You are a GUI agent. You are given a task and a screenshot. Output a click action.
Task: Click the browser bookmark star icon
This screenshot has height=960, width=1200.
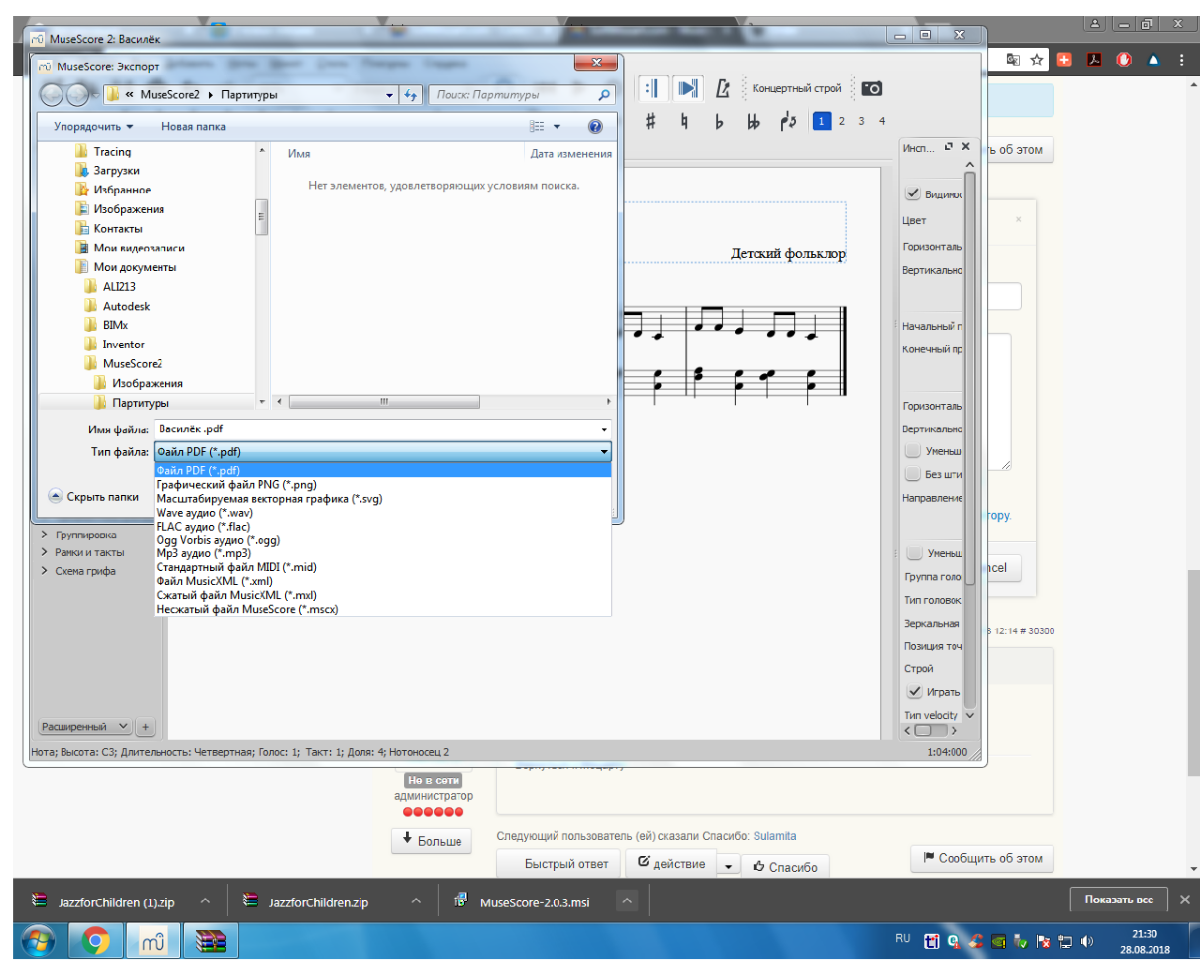coord(1037,60)
